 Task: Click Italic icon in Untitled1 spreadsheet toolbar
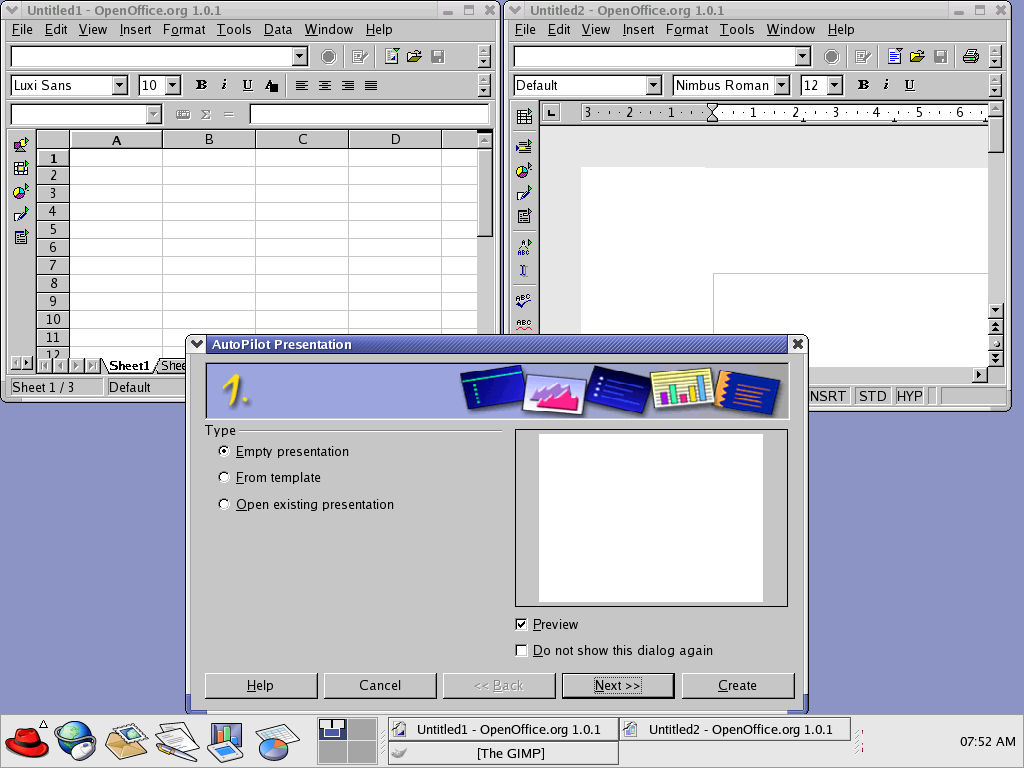[224, 85]
